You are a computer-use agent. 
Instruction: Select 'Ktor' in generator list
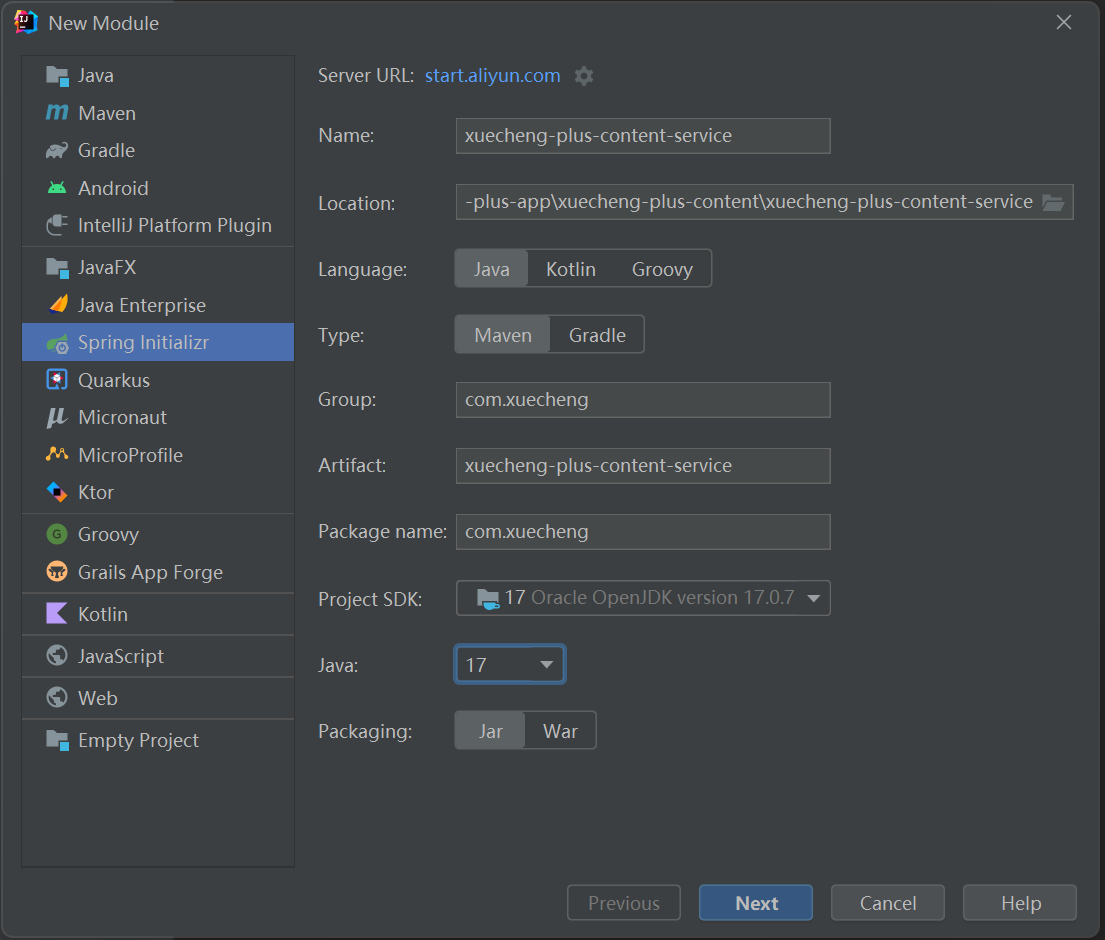(158, 493)
